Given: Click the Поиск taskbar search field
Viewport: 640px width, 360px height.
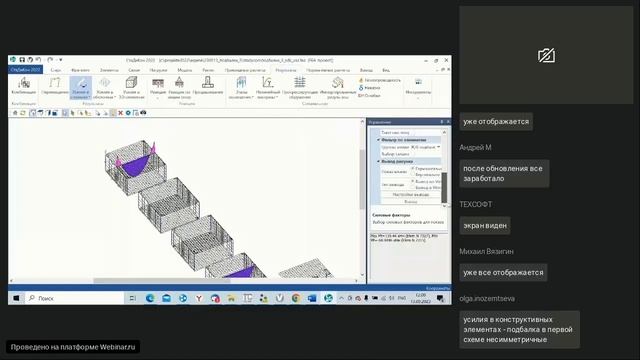Looking at the screenshot, I should pyautogui.click(x=75, y=298).
